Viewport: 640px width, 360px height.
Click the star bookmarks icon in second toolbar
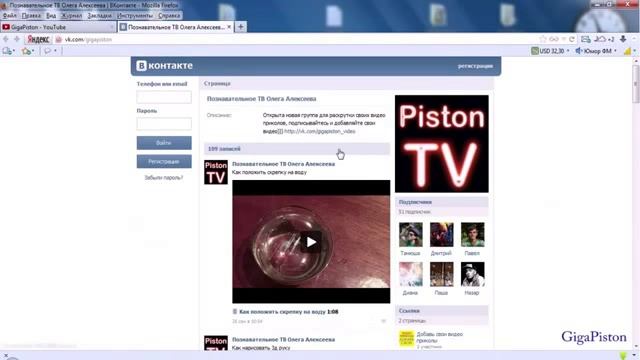[x=27, y=51]
